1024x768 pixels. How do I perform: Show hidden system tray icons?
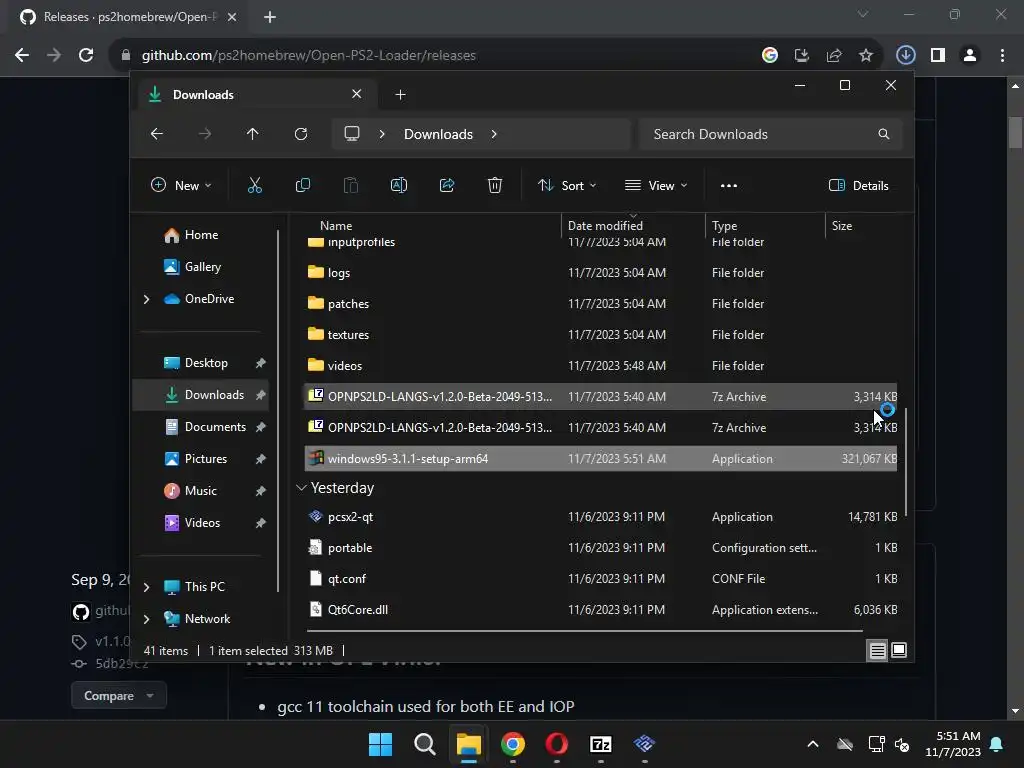tap(813, 744)
